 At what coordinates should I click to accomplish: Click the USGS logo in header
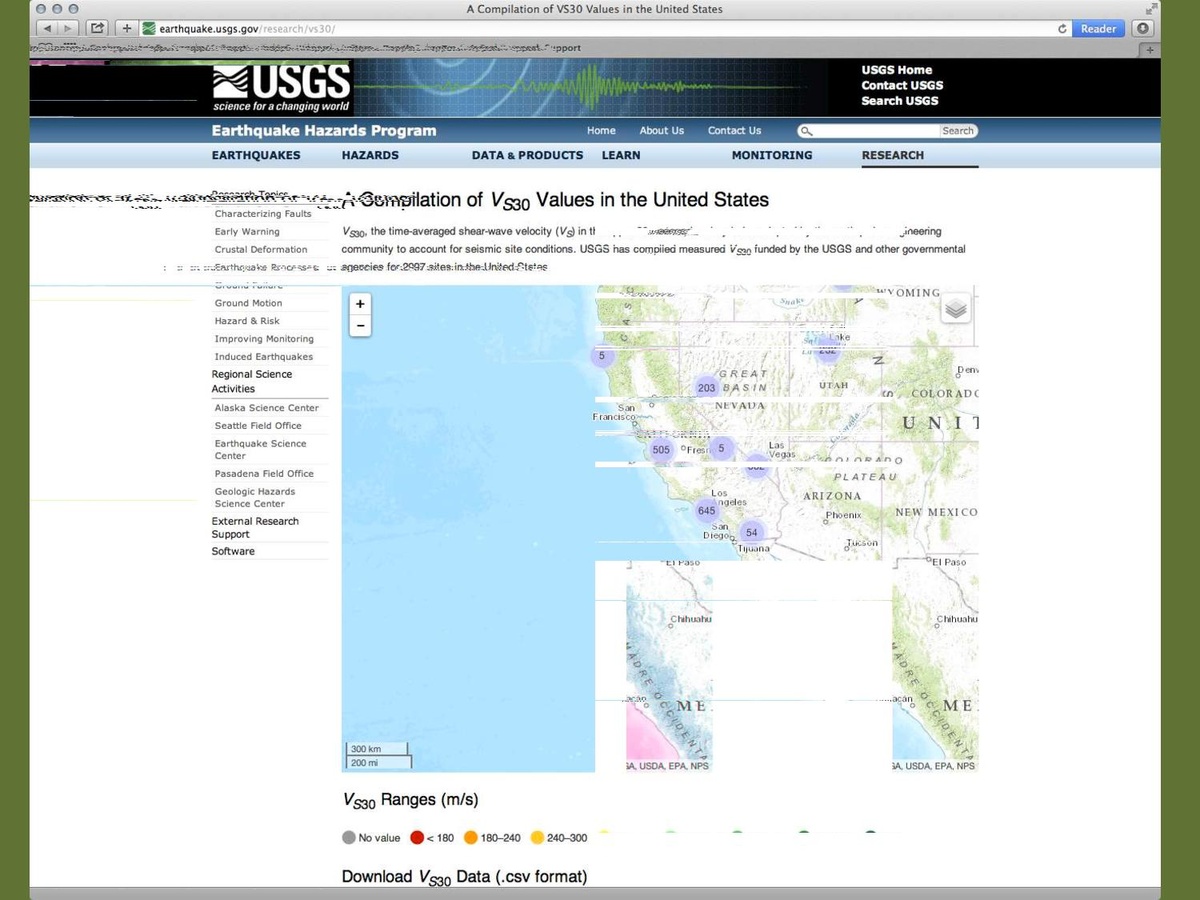tap(281, 87)
